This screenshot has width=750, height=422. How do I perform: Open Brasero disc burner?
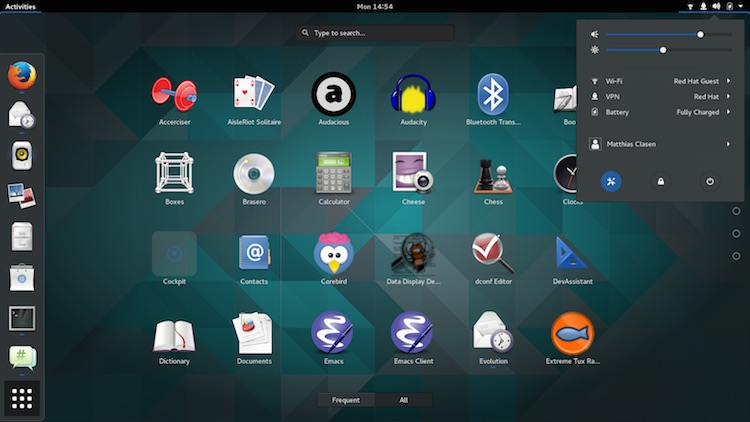[254, 179]
